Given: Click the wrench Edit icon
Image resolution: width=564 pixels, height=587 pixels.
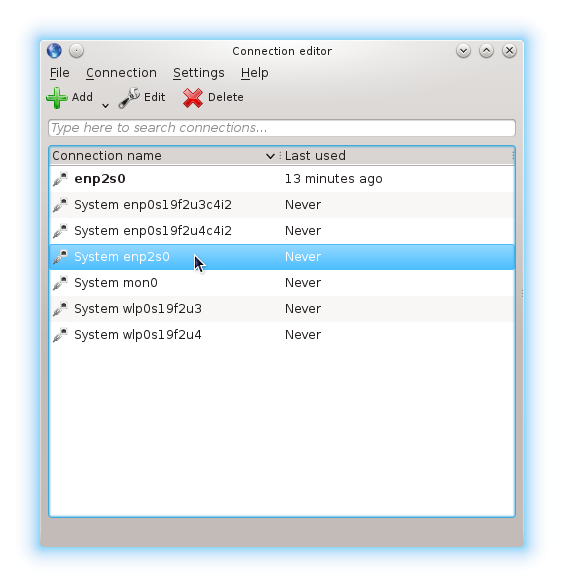Looking at the screenshot, I should 129,98.
